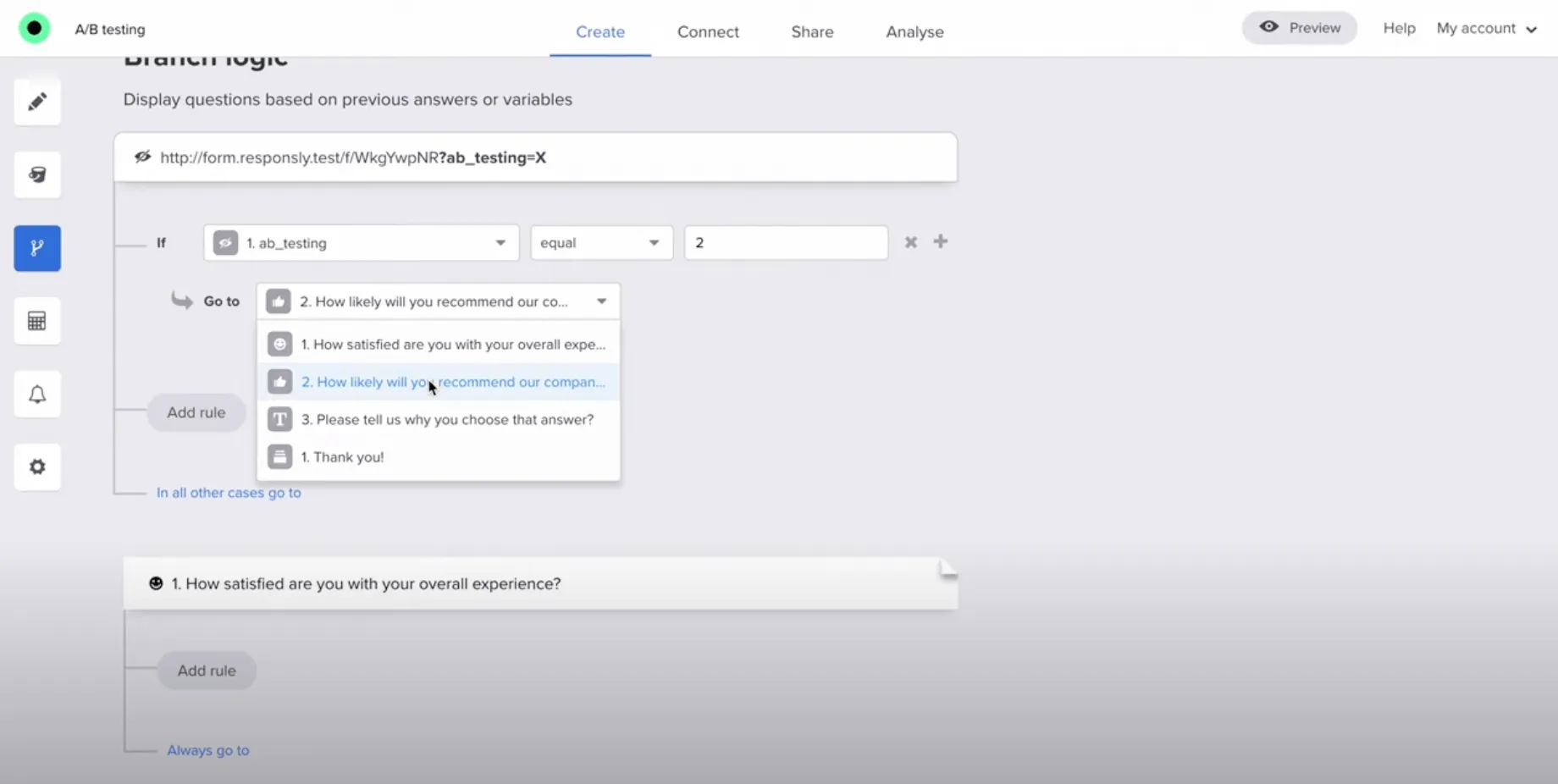Screen dimensions: 1558x784
Task: Click 'In all other cases go to' link
Action: coord(229,493)
